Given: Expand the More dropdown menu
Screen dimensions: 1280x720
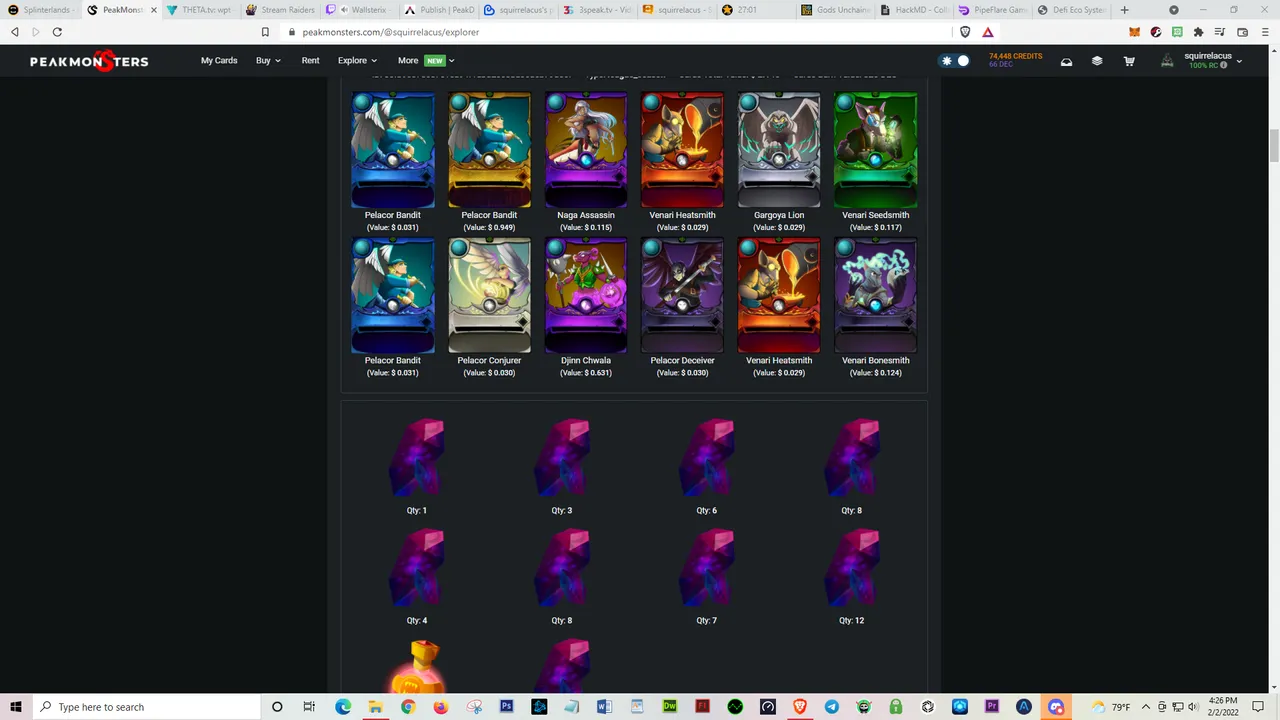Looking at the screenshot, I should (426, 61).
